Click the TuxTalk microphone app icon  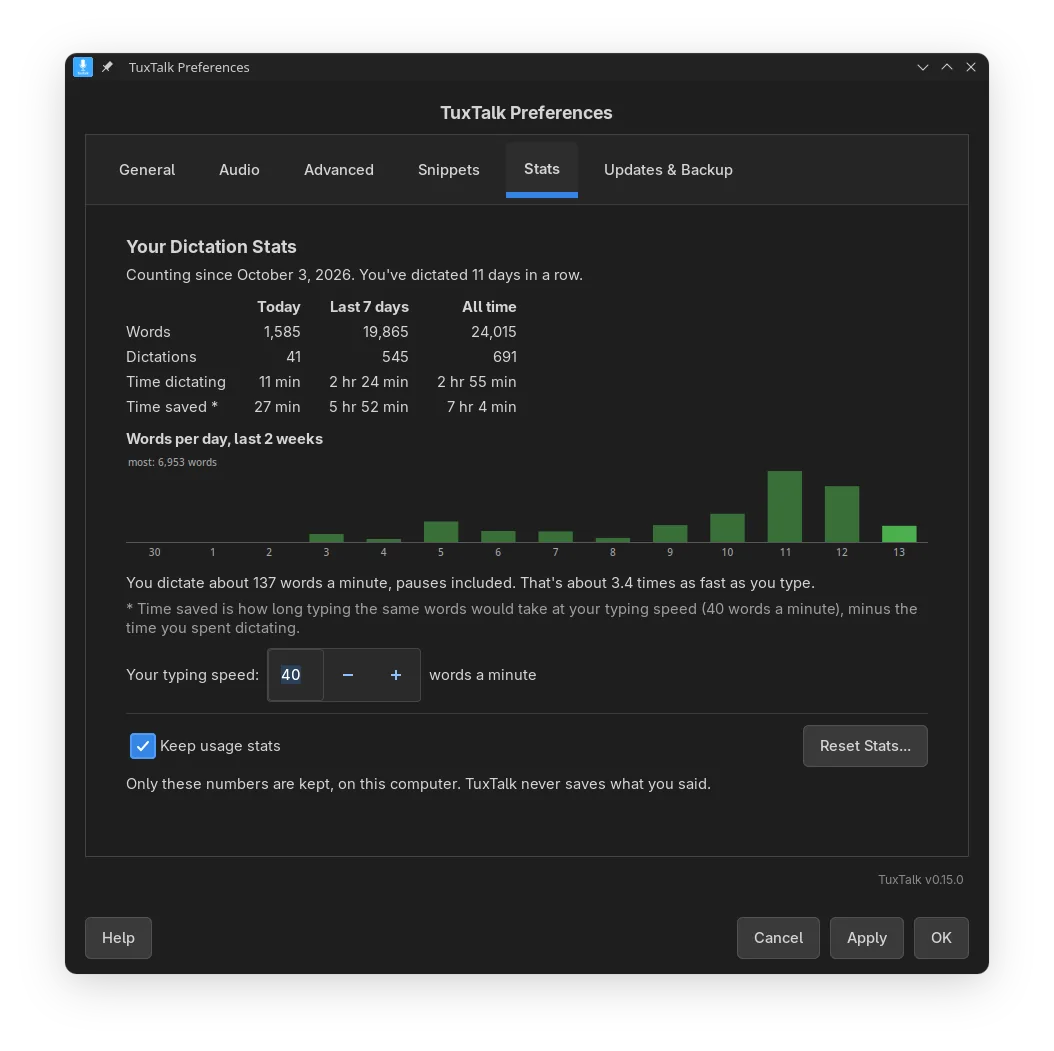83,67
